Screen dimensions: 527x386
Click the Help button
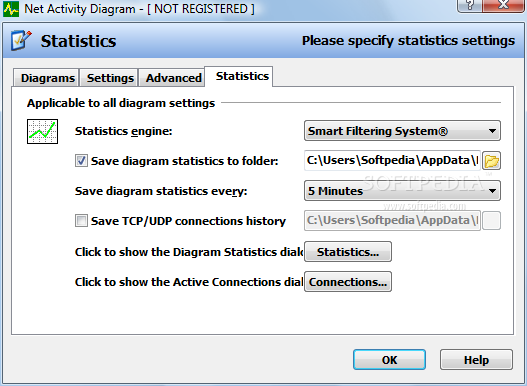(x=476, y=360)
